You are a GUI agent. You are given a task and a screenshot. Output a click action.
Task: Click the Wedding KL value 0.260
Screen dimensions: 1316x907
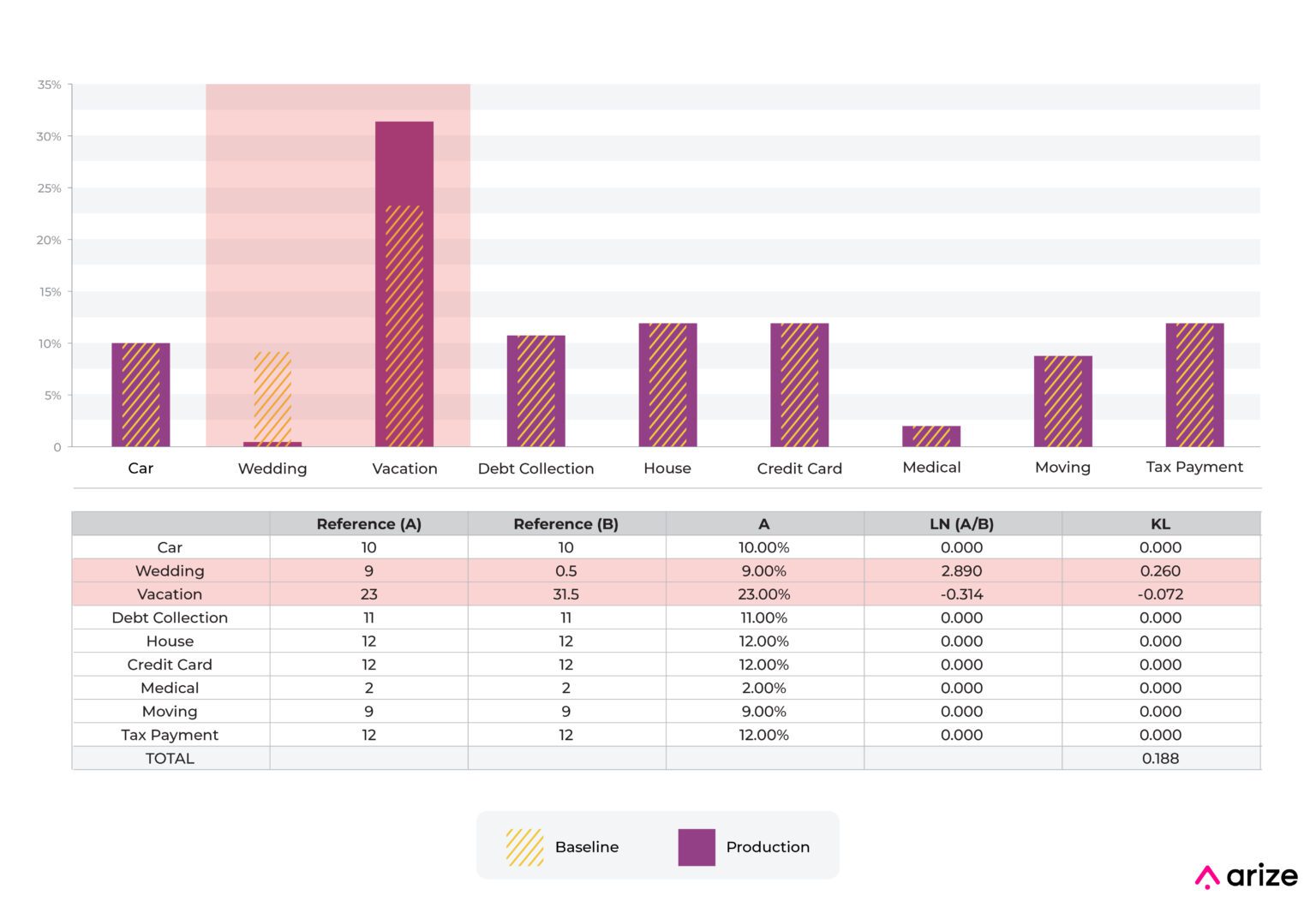1160,571
